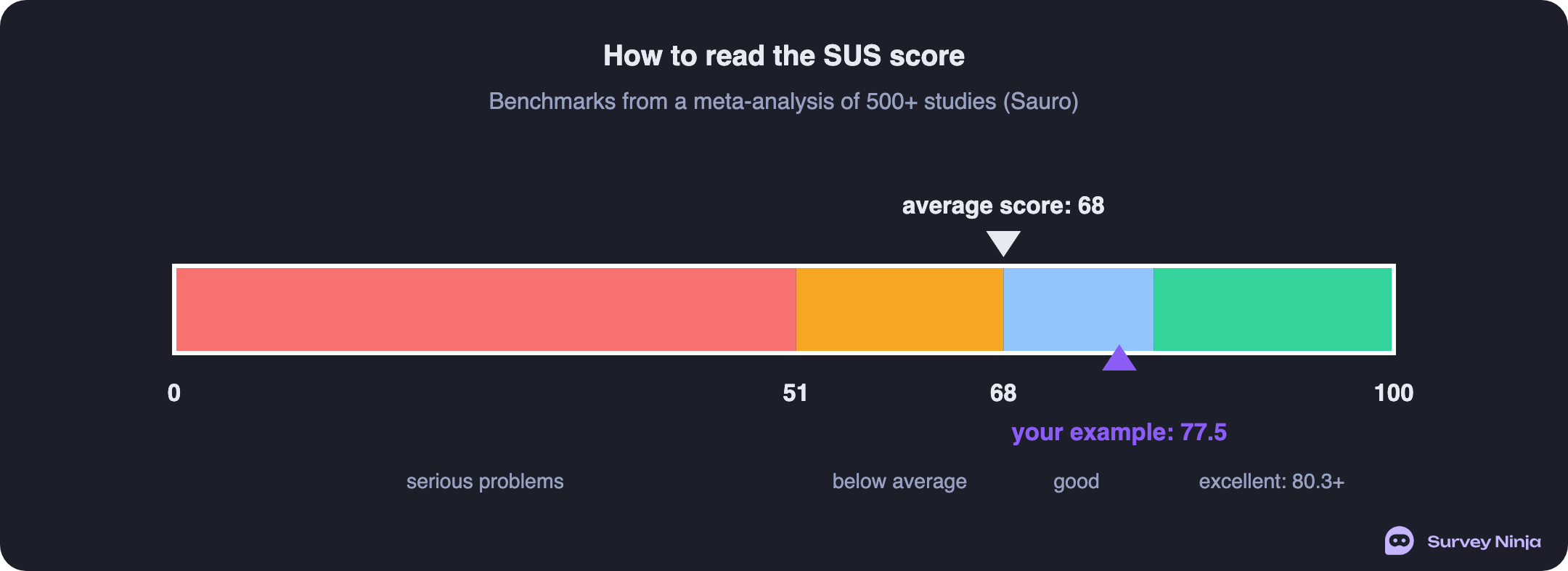Select the green excellent segment
This screenshot has width=1568, height=571.
click(1273, 309)
